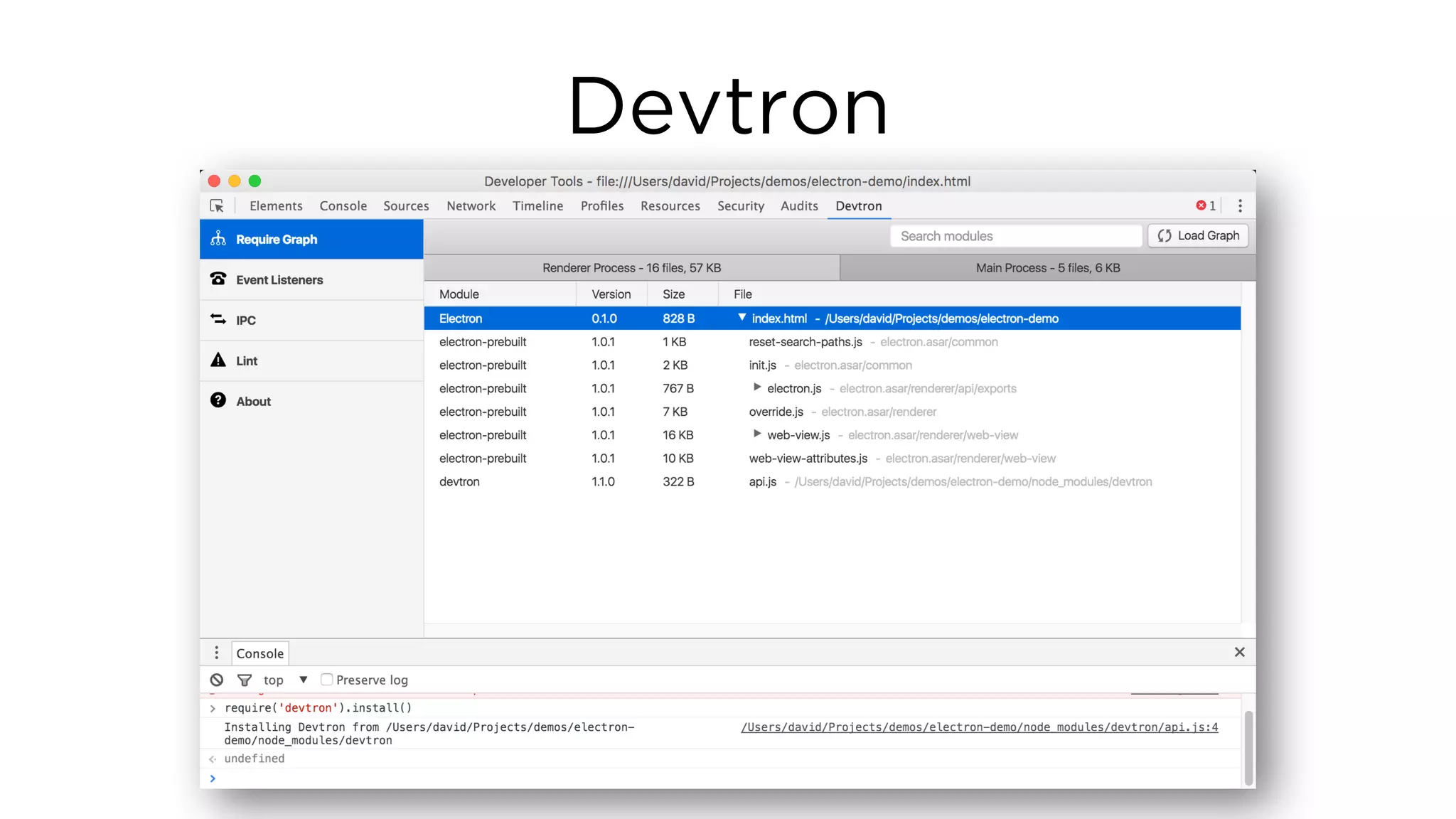This screenshot has height=819, width=1456.
Task: Select the reset-search-paths.js row
Action: coord(833,342)
